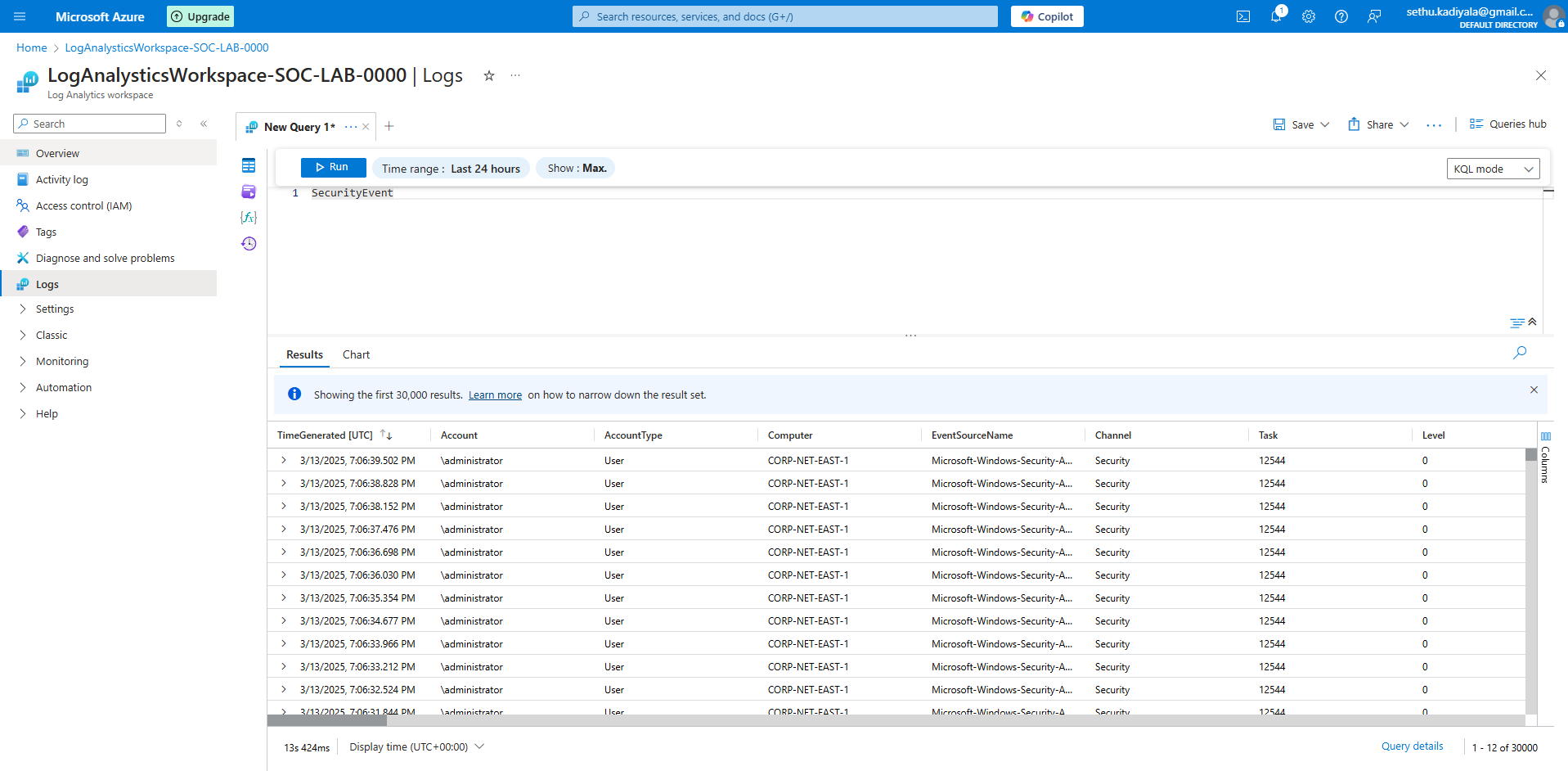Add a new query tab
Image resolution: width=1568 pixels, height=771 pixels.
point(389,126)
